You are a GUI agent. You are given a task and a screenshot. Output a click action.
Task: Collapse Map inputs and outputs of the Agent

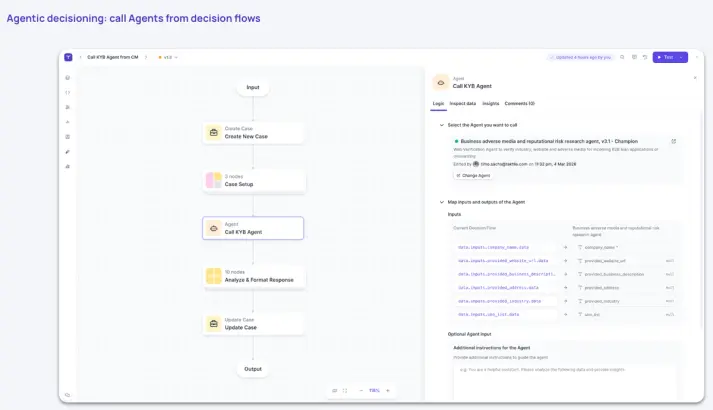tap(442, 202)
